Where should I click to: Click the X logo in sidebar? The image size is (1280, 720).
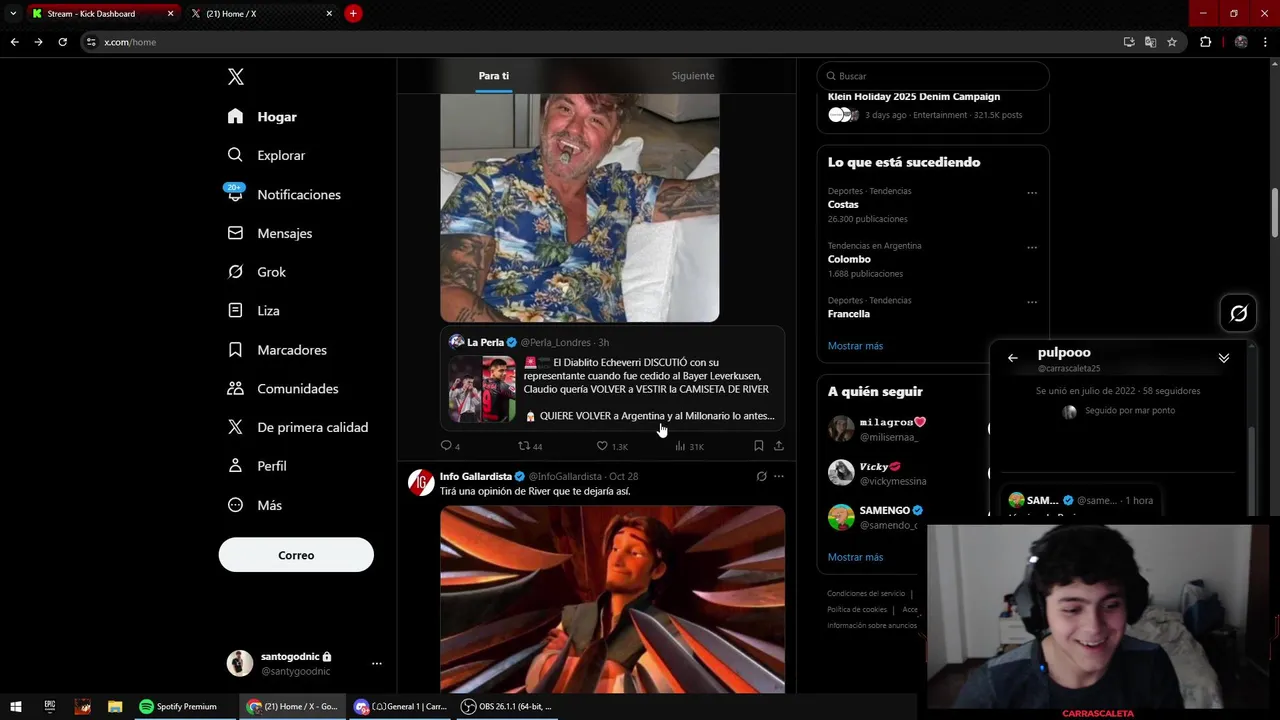click(235, 77)
